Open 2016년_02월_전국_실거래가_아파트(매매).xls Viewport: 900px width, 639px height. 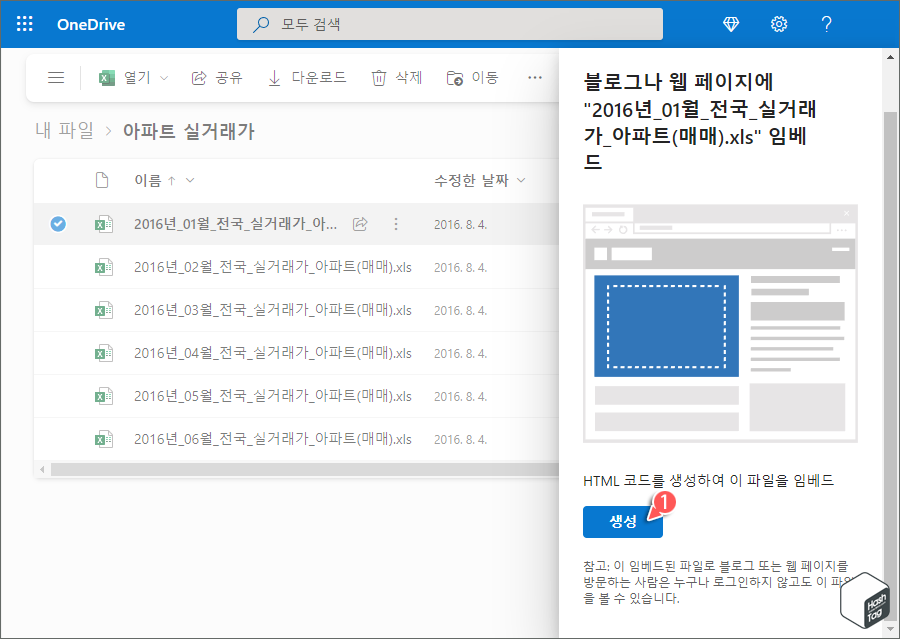(273, 267)
